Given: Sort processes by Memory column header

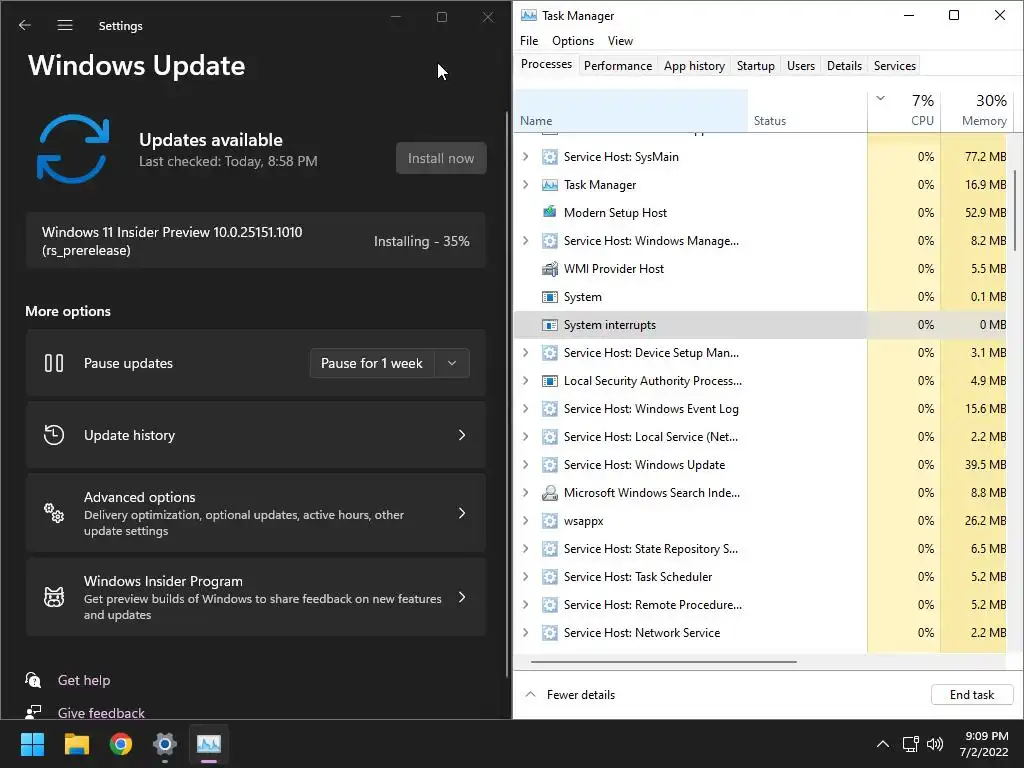Looking at the screenshot, I should click(977, 110).
